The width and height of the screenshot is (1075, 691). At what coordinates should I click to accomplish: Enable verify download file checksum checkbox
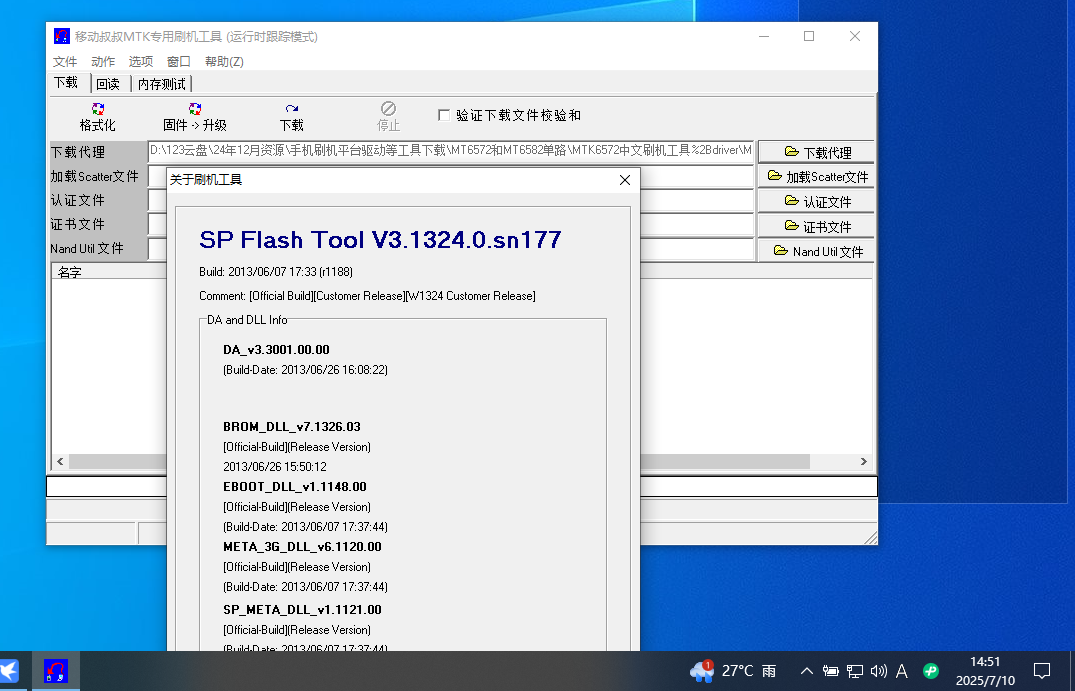[x=444, y=115]
